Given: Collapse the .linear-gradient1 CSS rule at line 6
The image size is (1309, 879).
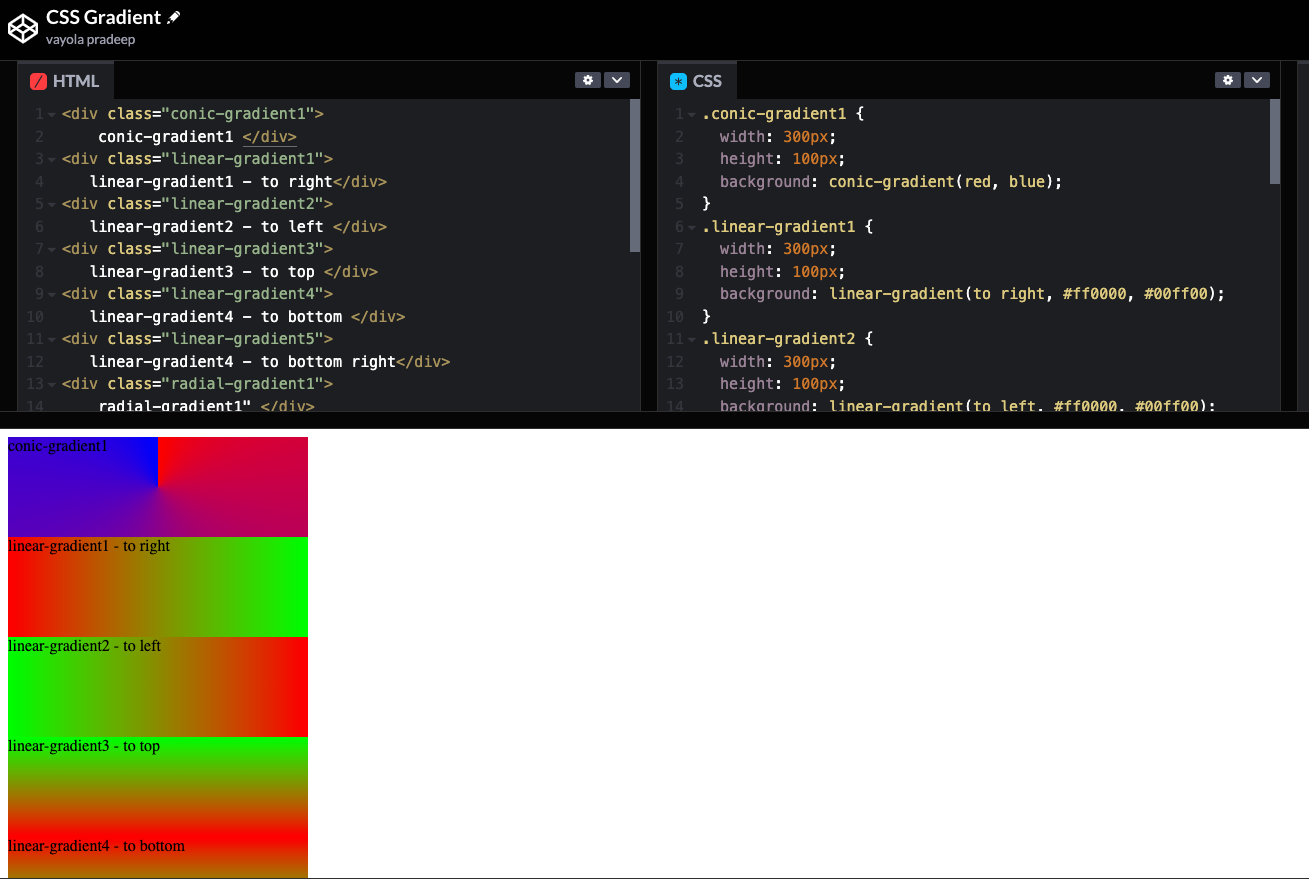Looking at the screenshot, I should click(x=691, y=227).
